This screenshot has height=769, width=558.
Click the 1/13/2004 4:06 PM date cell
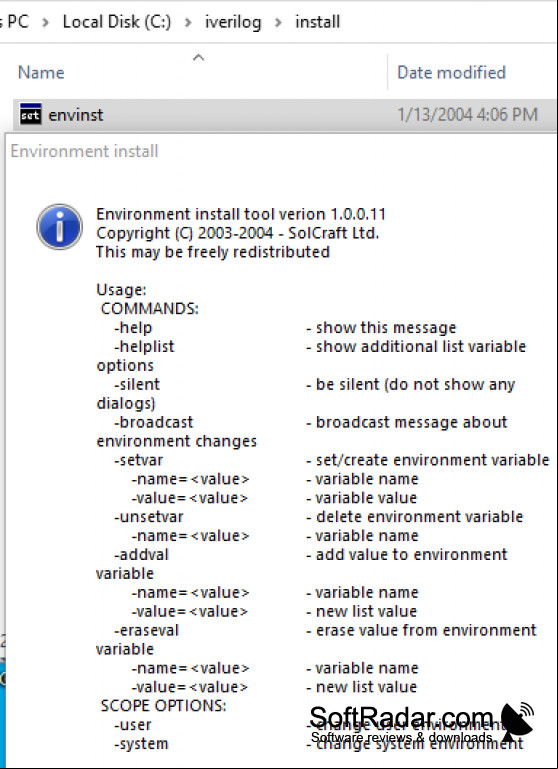467,115
